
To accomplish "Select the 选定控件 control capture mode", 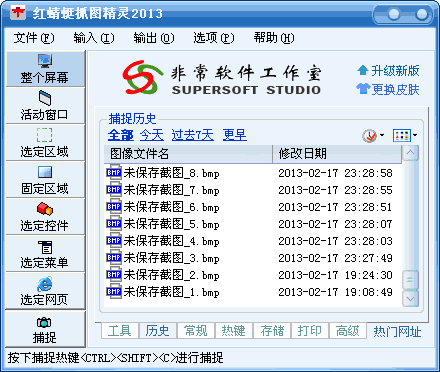I will click(45, 217).
